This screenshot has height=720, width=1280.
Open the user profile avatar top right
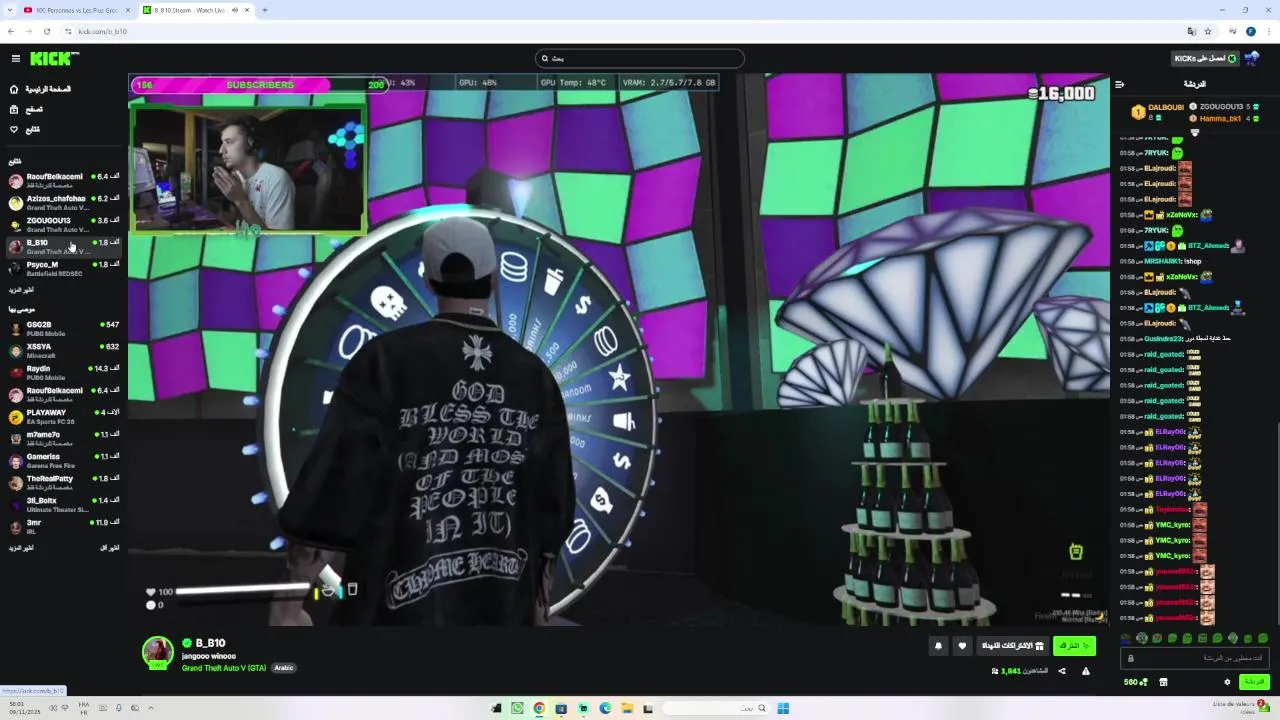(1252, 58)
